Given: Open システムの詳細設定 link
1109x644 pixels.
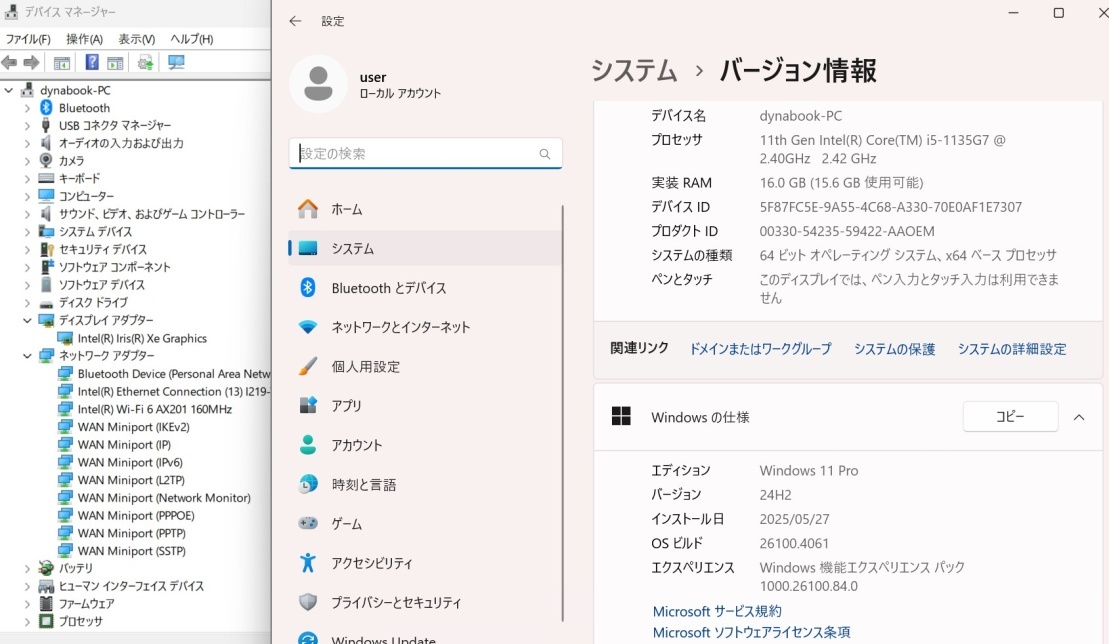Looking at the screenshot, I should [x=1011, y=349].
